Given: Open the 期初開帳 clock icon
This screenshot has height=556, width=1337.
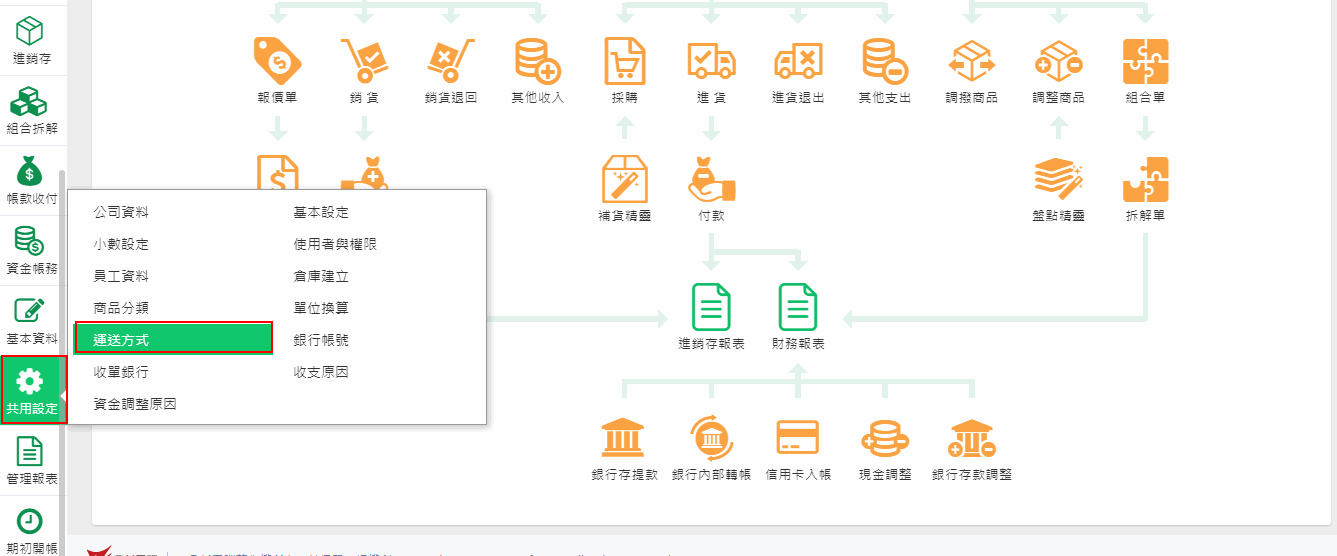Looking at the screenshot, I should [30, 521].
